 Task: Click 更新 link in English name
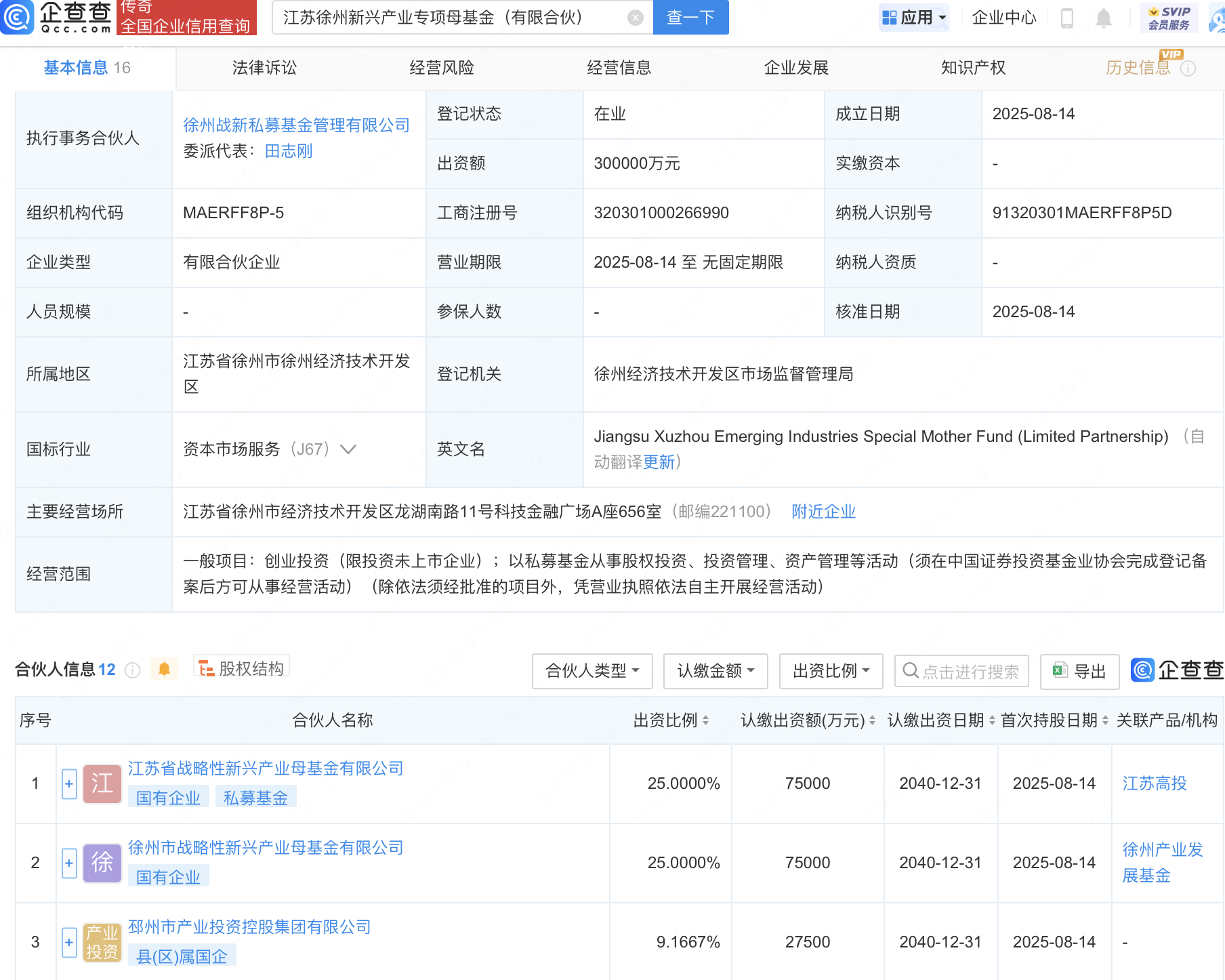(659, 462)
